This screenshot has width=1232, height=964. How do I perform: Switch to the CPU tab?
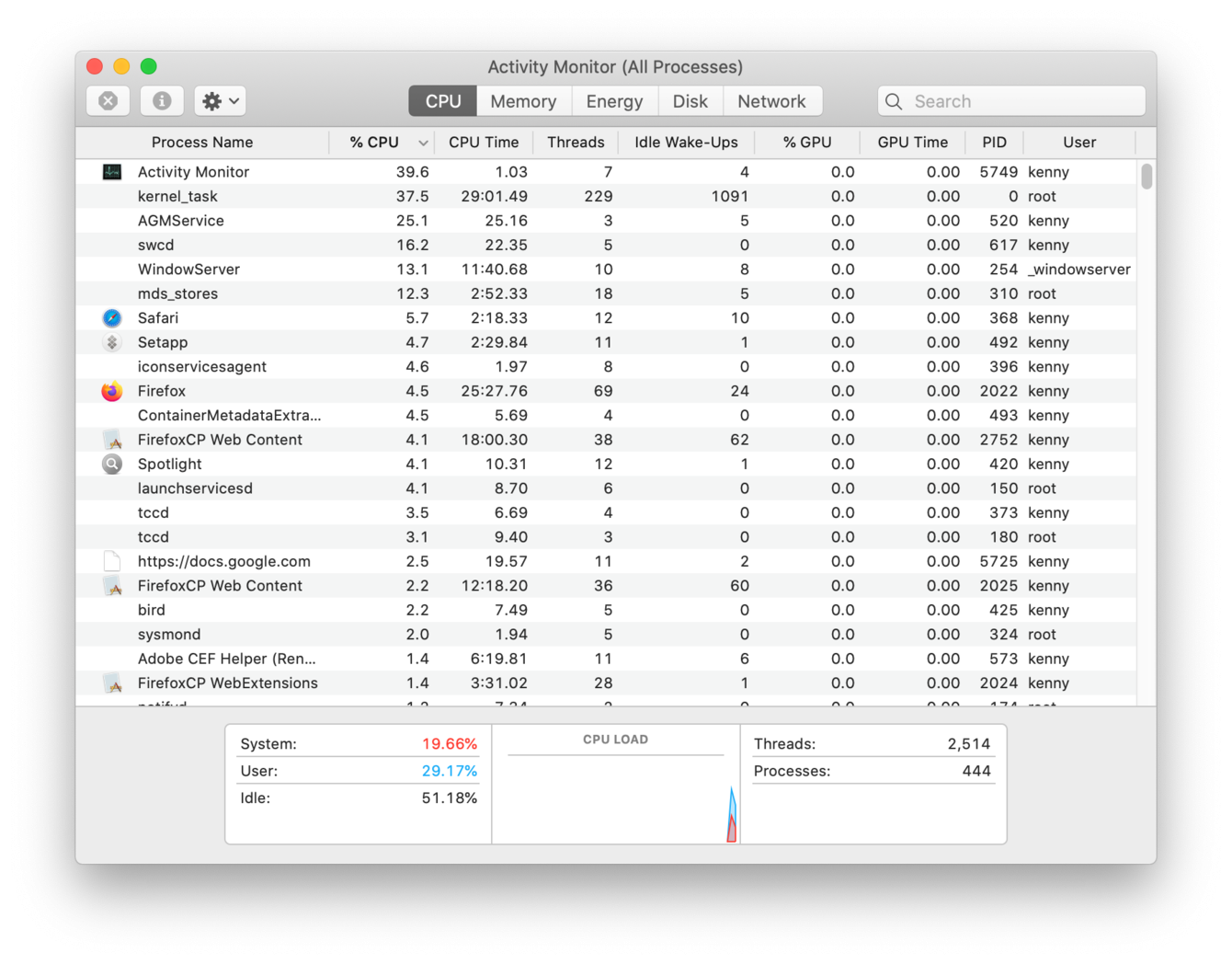tap(443, 101)
